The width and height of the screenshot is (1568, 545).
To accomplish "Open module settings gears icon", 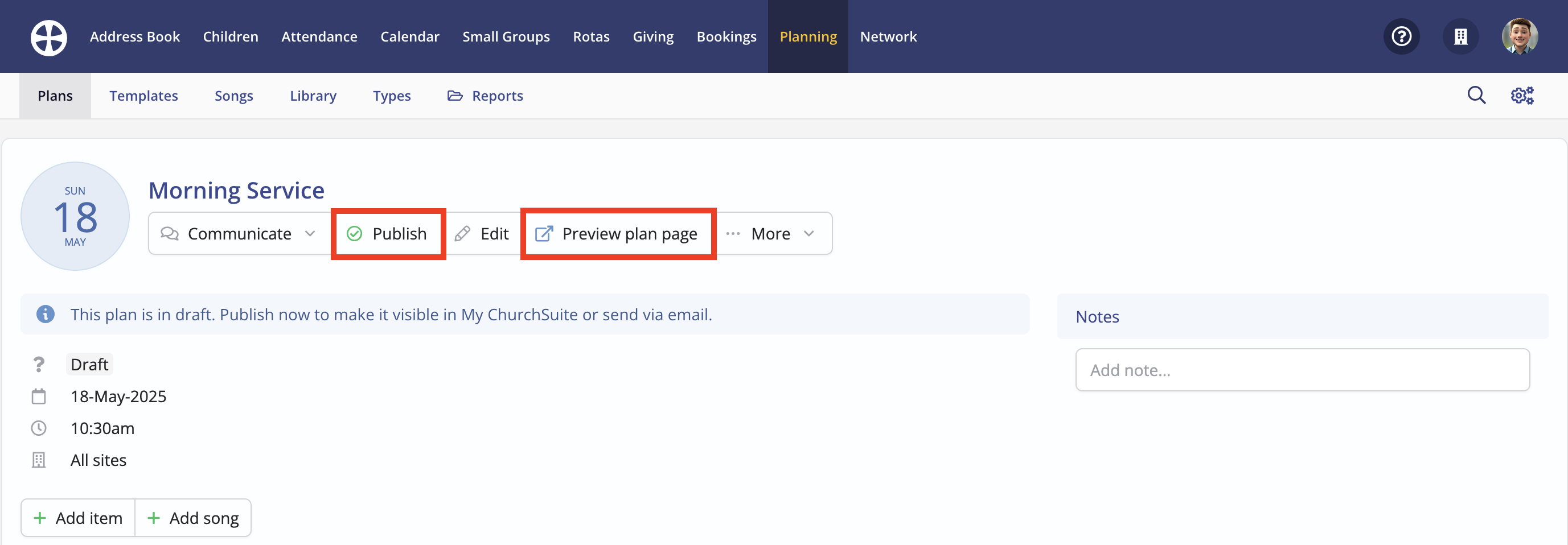I will pyautogui.click(x=1522, y=96).
